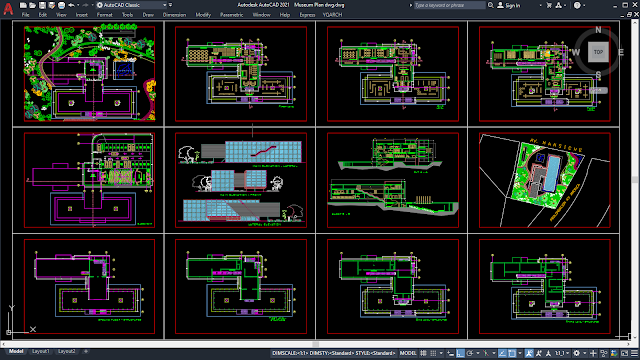
Task: Add a new layout with the plus tab
Action: [x=86, y=351]
